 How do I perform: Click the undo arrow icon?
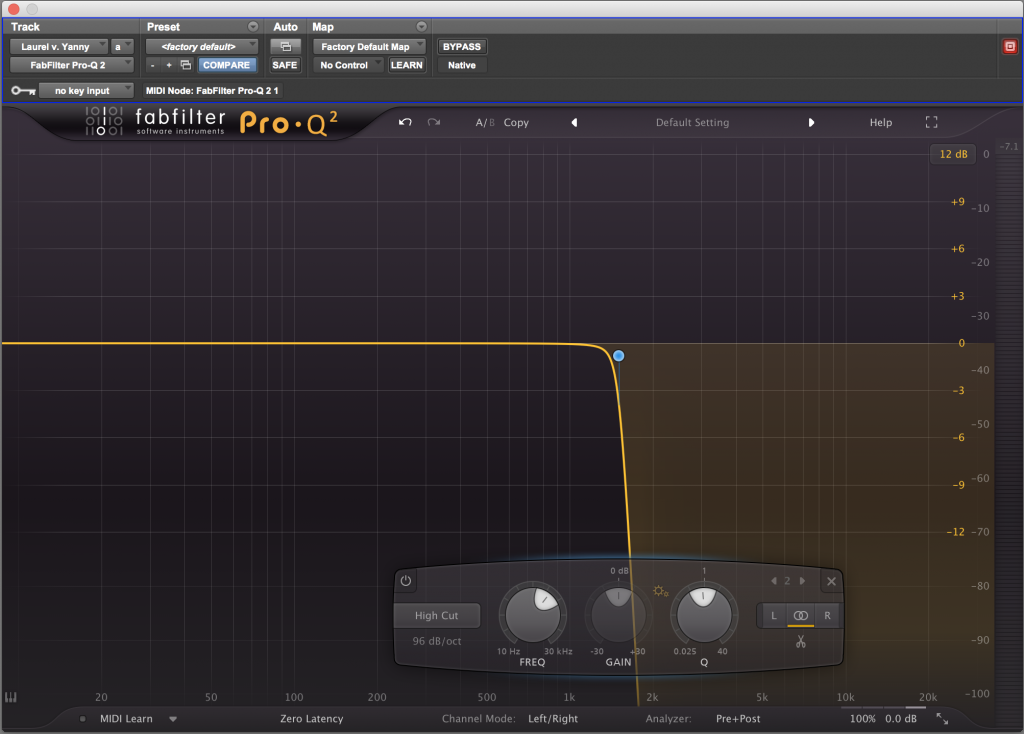(405, 122)
